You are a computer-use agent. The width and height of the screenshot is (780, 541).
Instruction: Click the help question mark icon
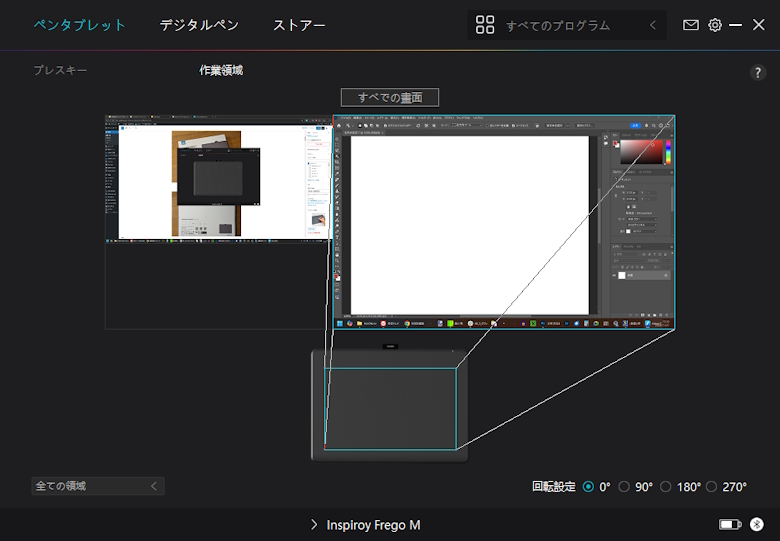pos(758,73)
